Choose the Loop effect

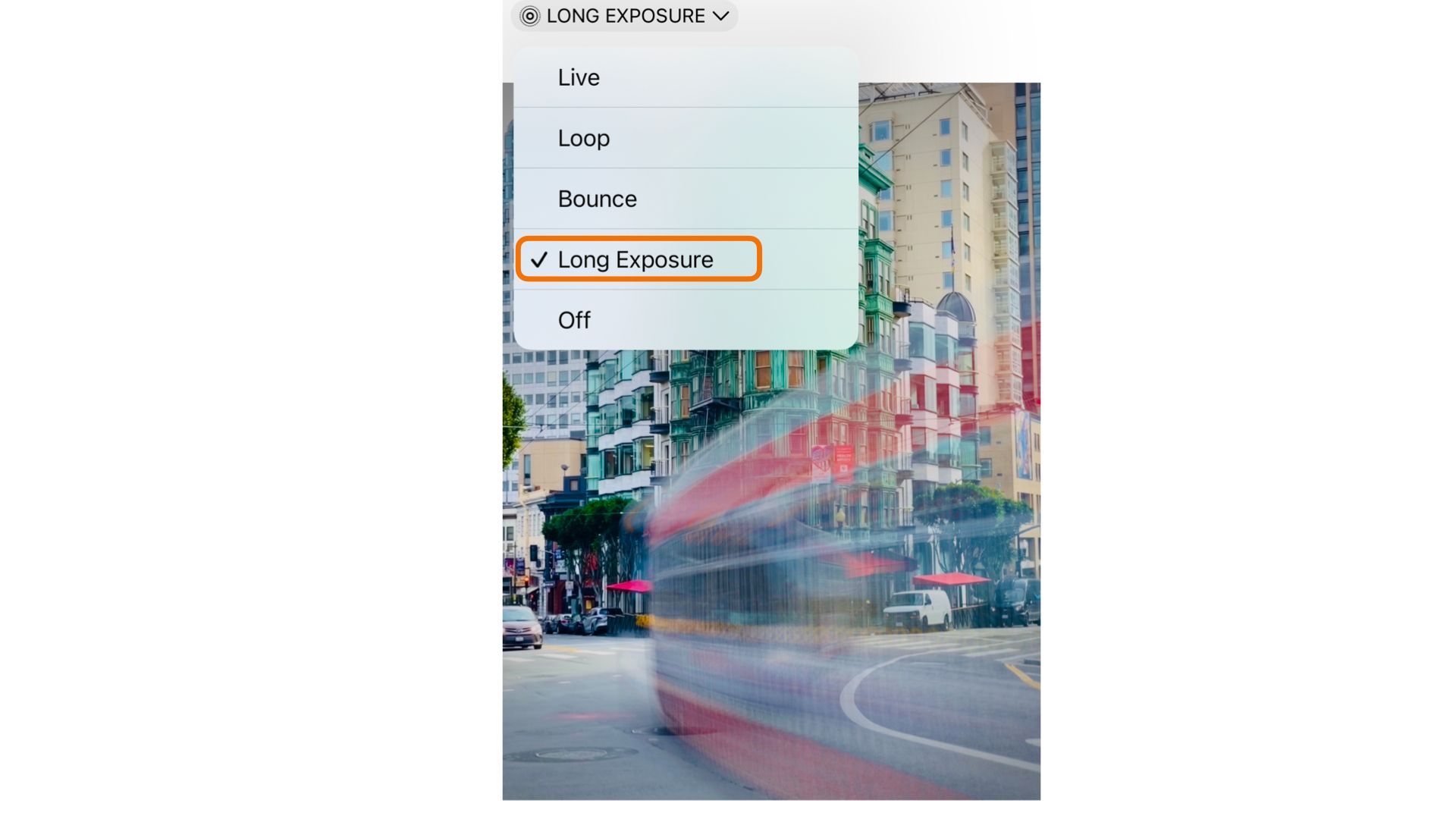point(686,138)
